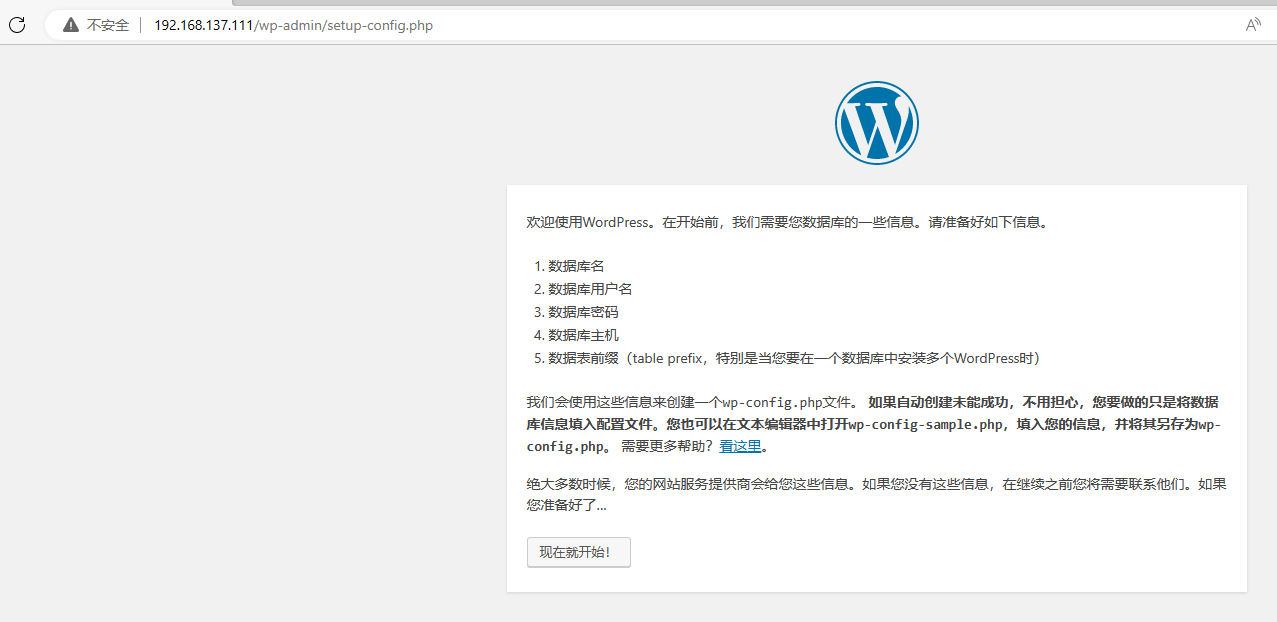Click the text wp-config-sample.php
This screenshot has height=622, width=1277.
(x=925, y=425)
